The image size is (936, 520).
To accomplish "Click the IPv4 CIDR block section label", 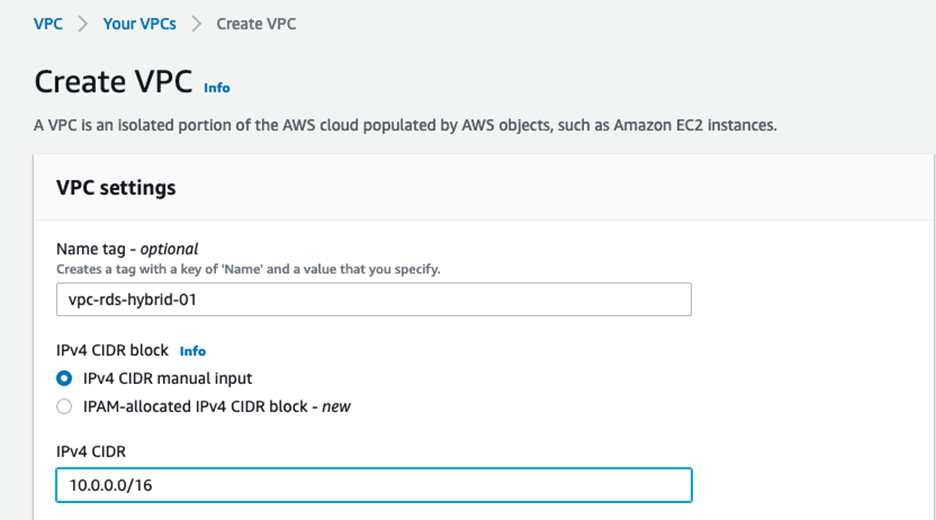I will pos(112,351).
